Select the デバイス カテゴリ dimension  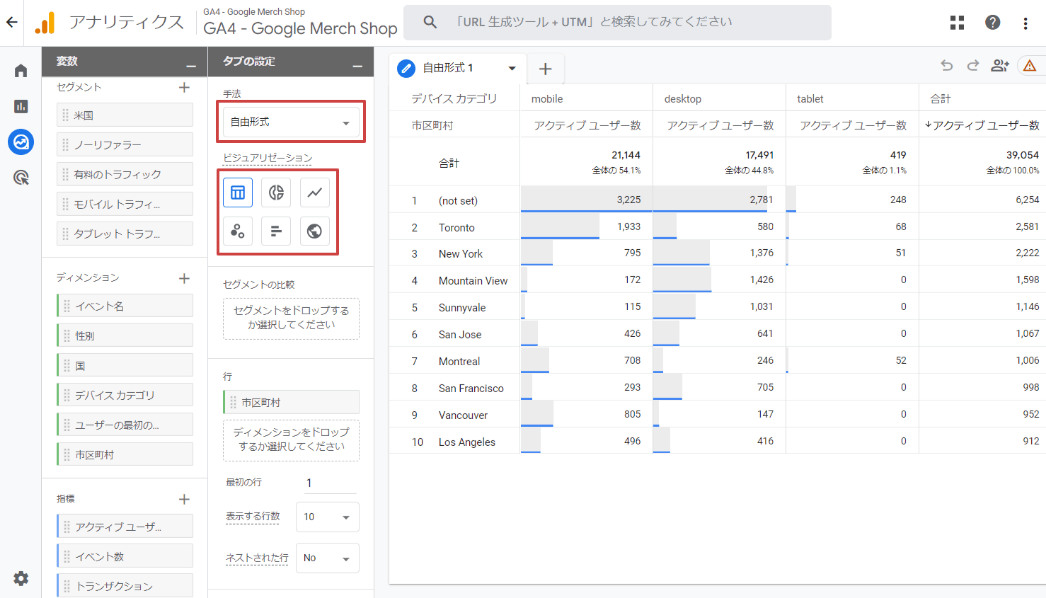[x=125, y=395]
